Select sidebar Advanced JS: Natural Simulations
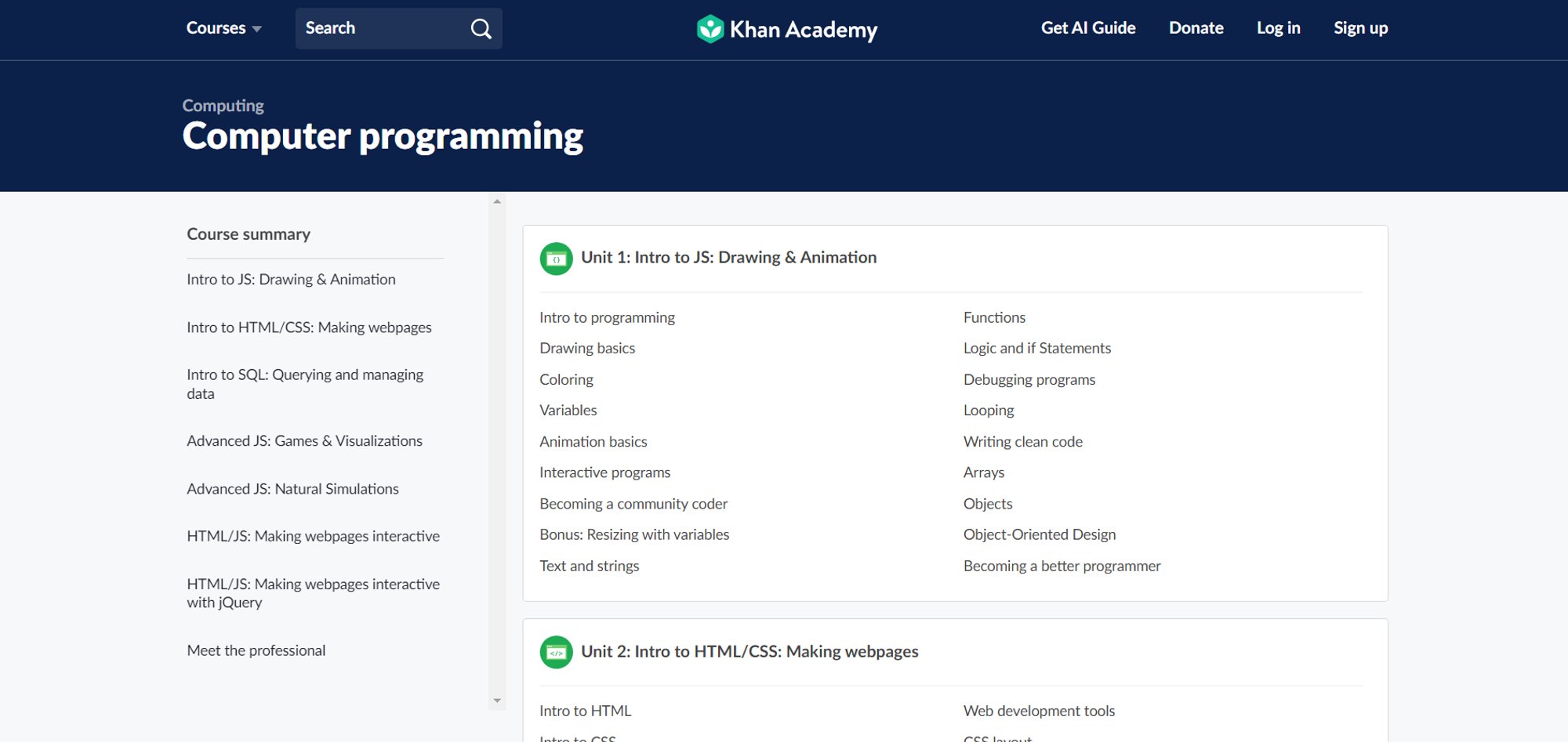The width and height of the screenshot is (1568, 742). [292, 489]
